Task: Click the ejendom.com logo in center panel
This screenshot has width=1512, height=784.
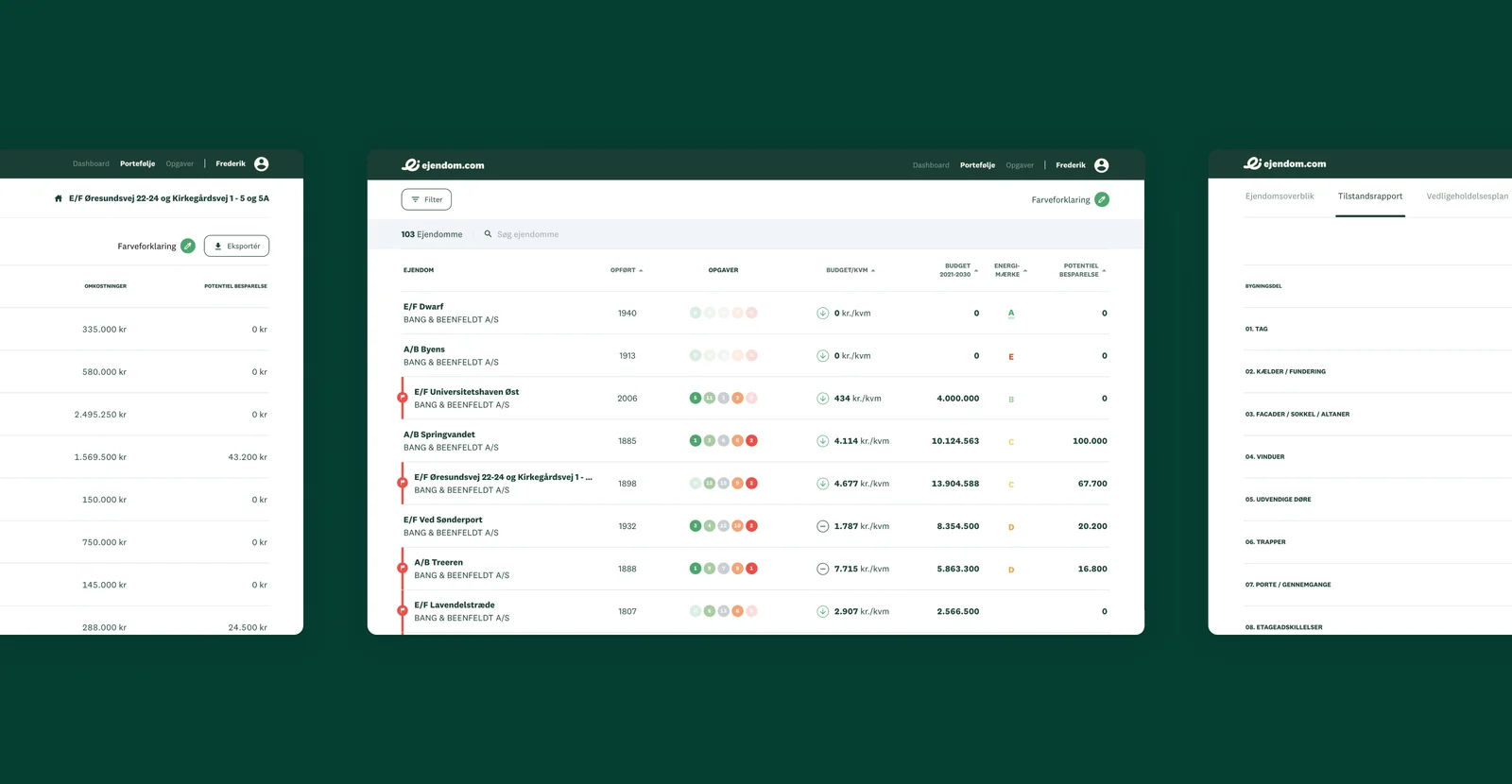Action: click(x=443, y=165)
